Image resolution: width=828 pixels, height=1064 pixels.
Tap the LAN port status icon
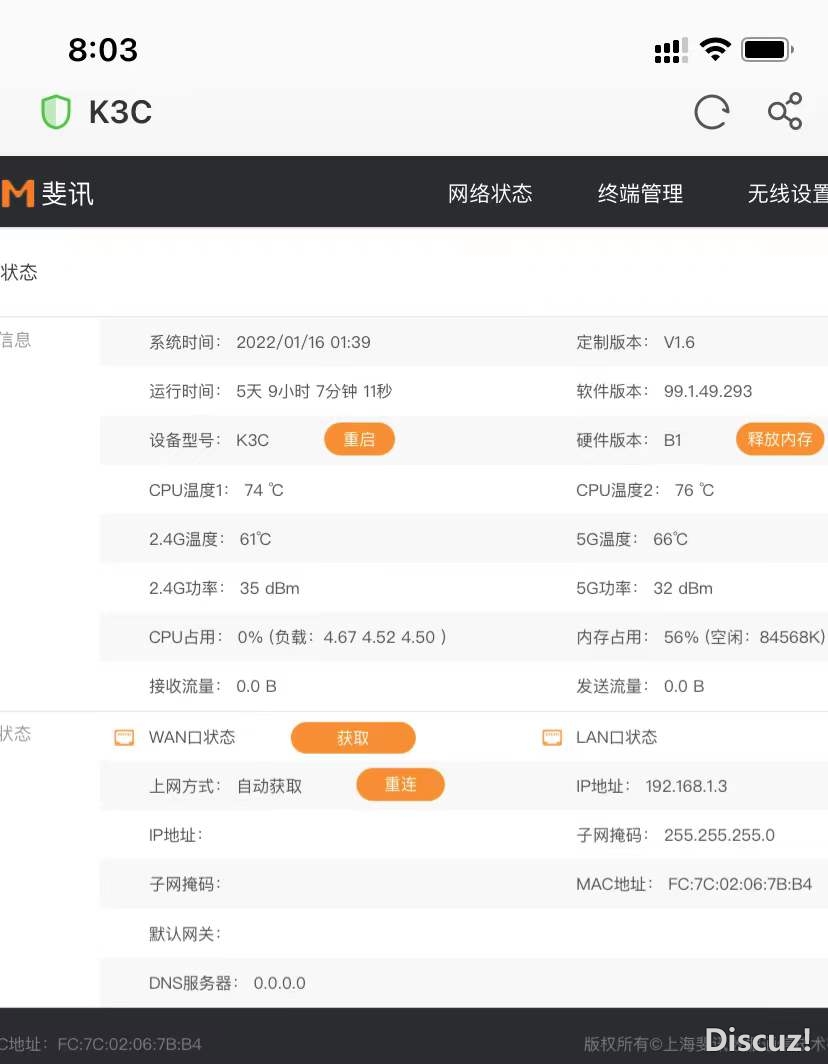[552, 738]
